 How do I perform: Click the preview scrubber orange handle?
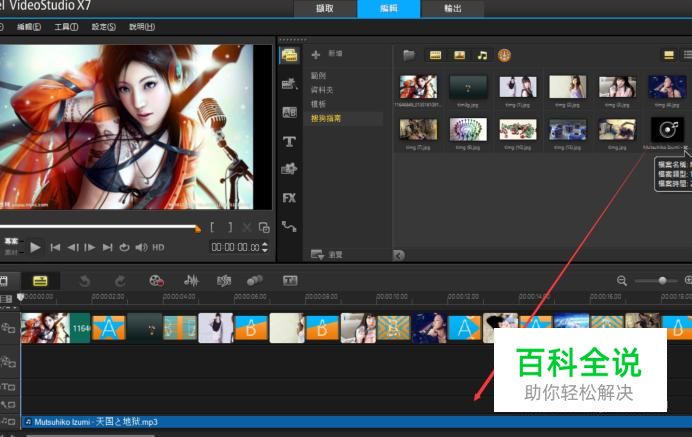tap(197, 228)
